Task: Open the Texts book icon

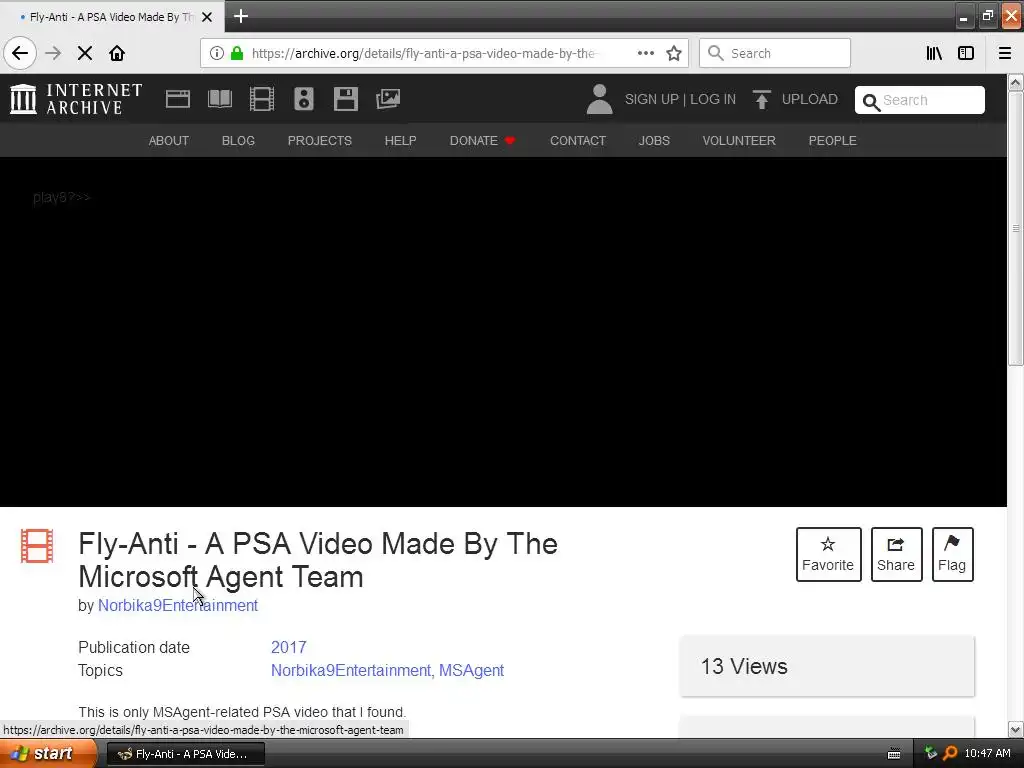Action: tap(220, 99)
